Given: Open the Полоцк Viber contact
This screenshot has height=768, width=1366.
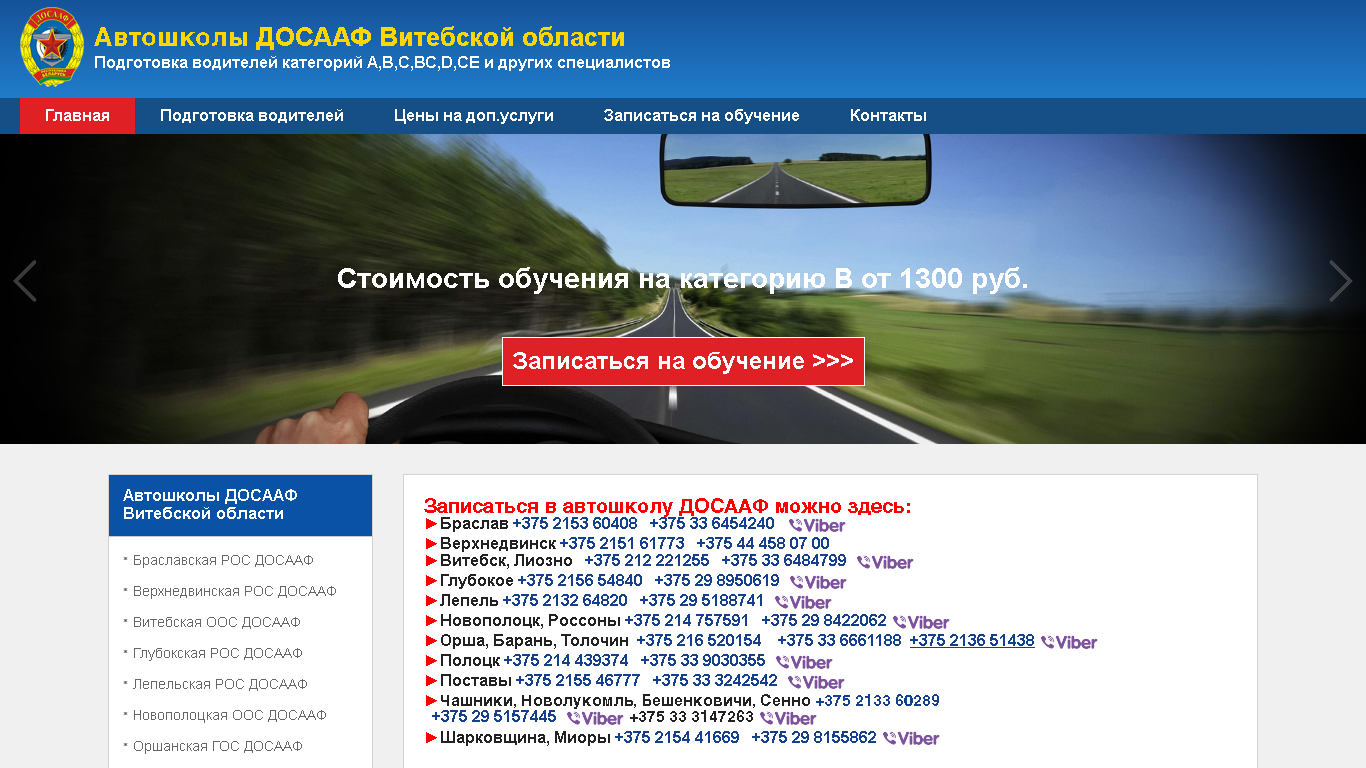Looking at the screenshot, I should [x=804, y=662].
